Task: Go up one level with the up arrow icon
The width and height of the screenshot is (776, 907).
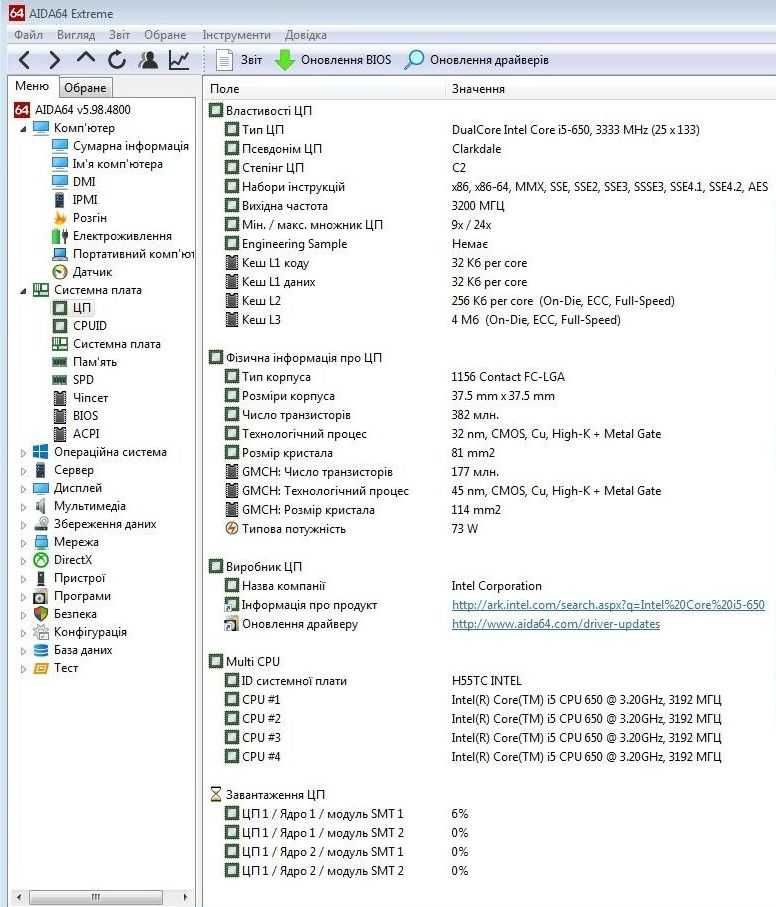Action: 86,58
